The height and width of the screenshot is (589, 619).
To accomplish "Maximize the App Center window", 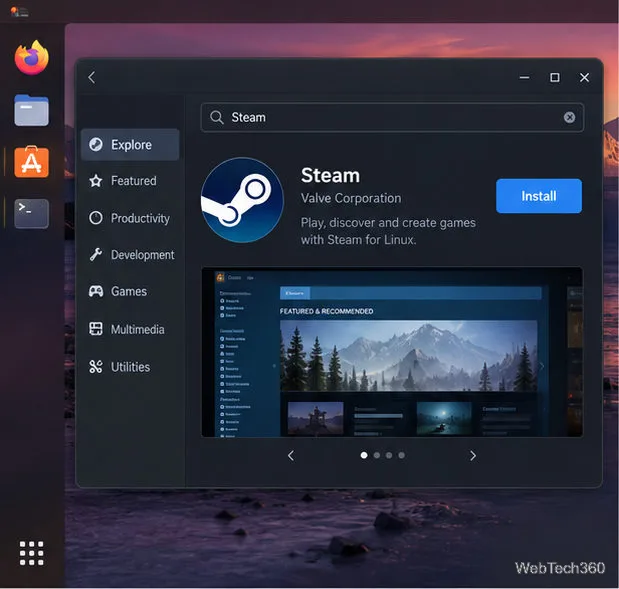I will pos(555,77).
